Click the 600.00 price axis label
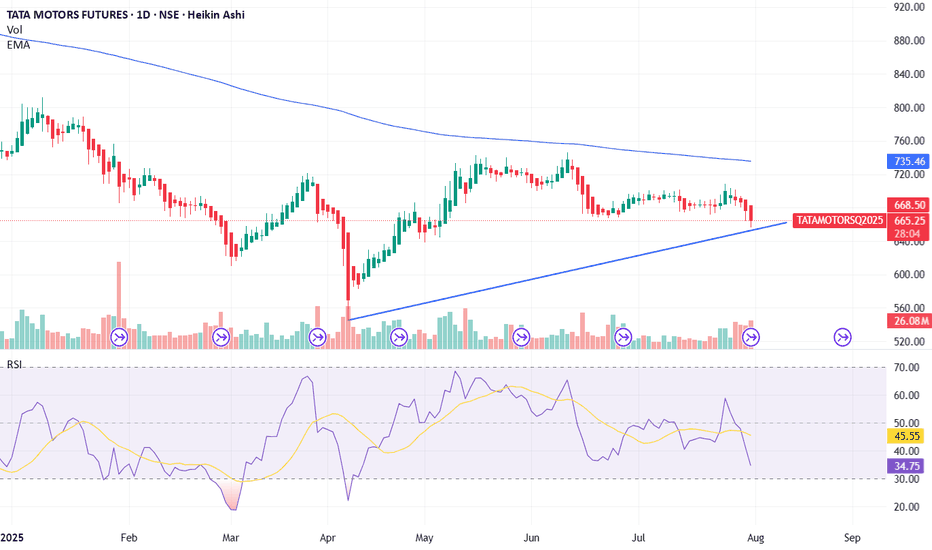 pos(909,275)
